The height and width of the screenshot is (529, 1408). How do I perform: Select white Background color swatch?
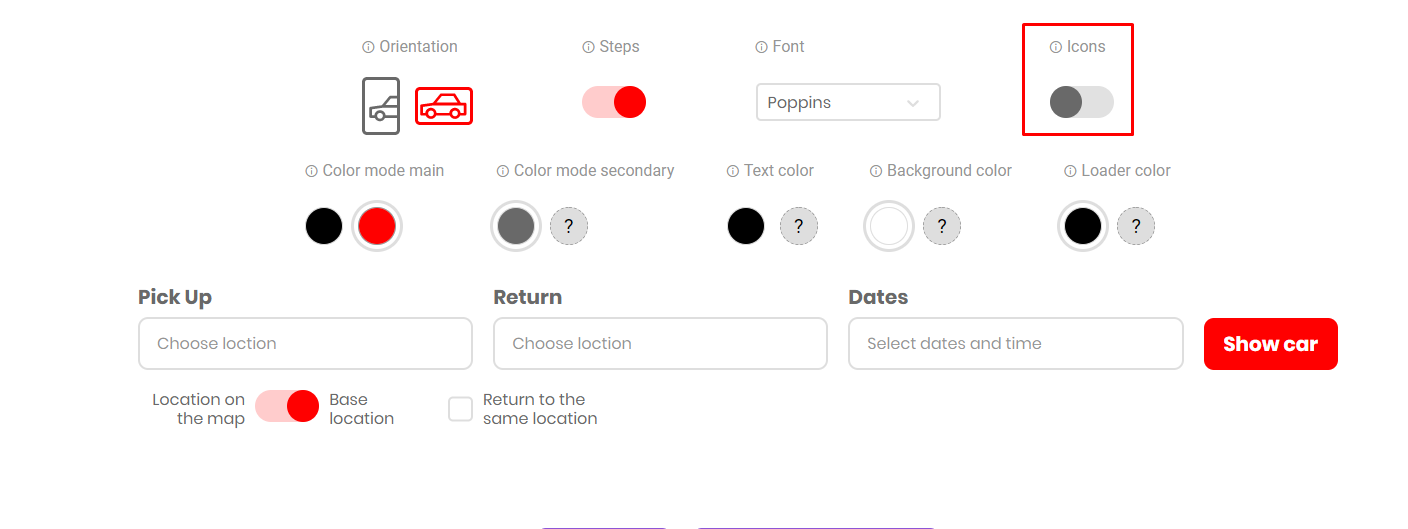(889, 226)
